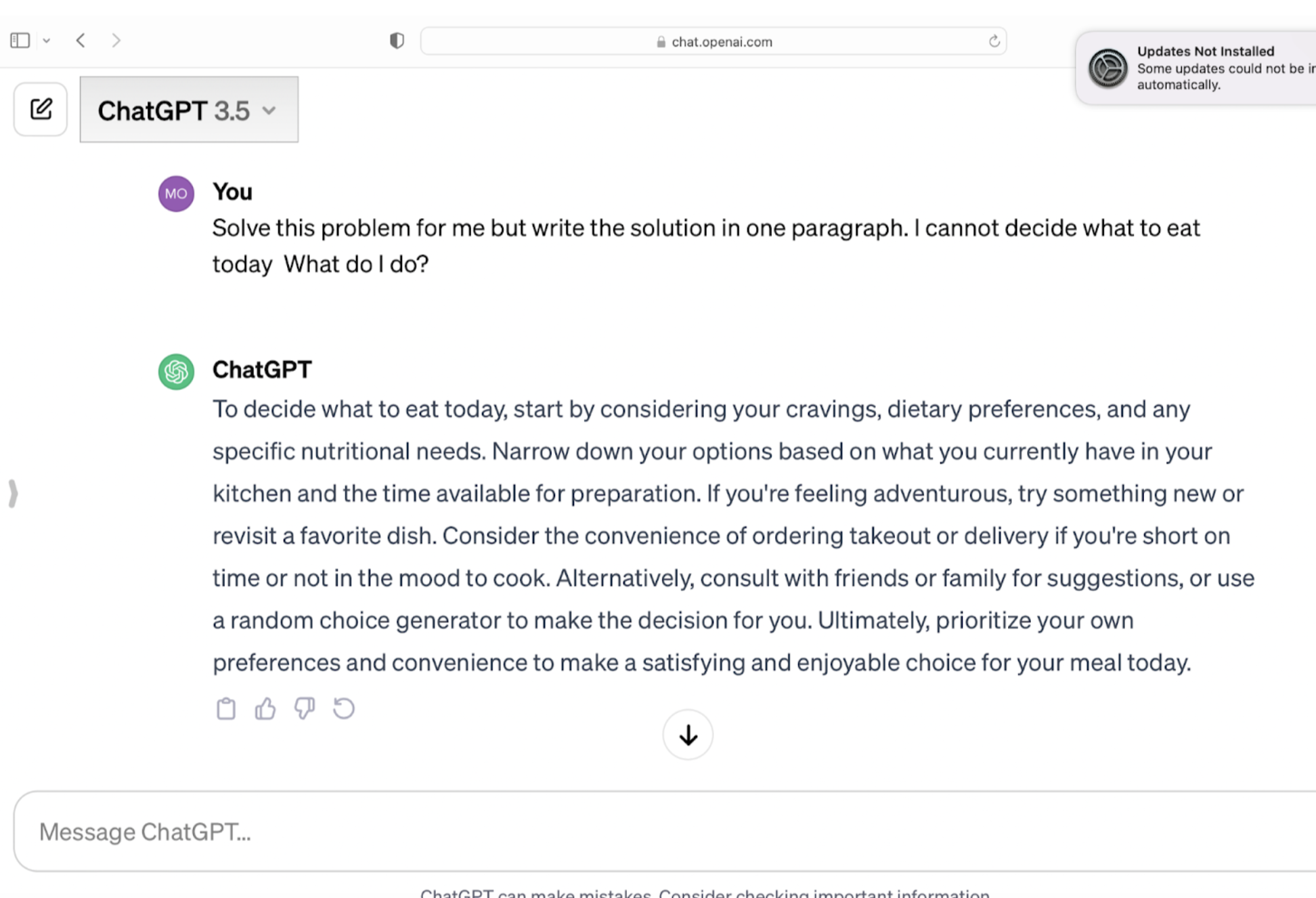The height and width of the screenshot is (898, 1316).
Task: Reload the page in address bar
Action: 994,41
